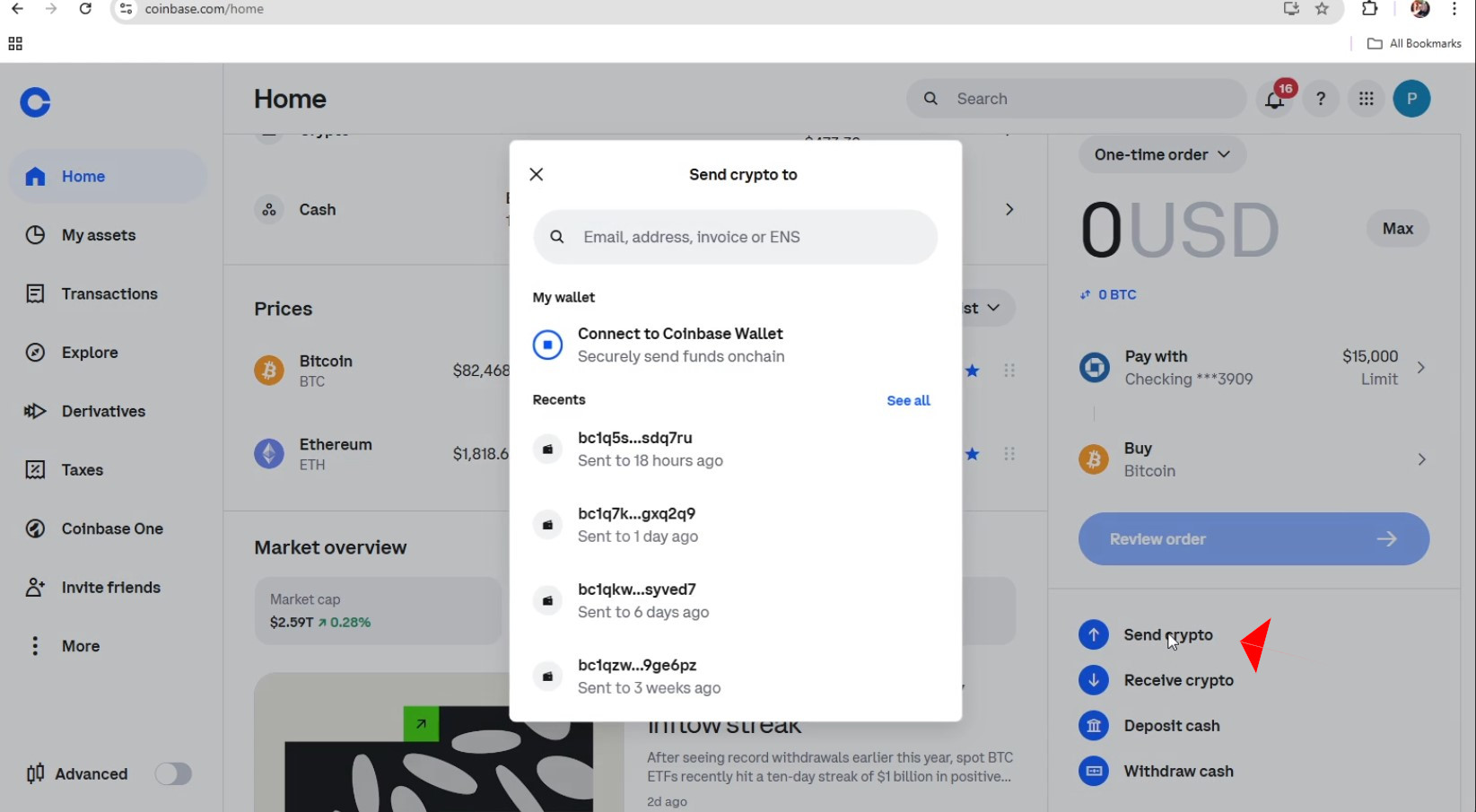Click the Bitcoin icon in the Buy row
The width and height of the screenshot is (1476, 812).
pyautogui.click(x=1094, y=459)
